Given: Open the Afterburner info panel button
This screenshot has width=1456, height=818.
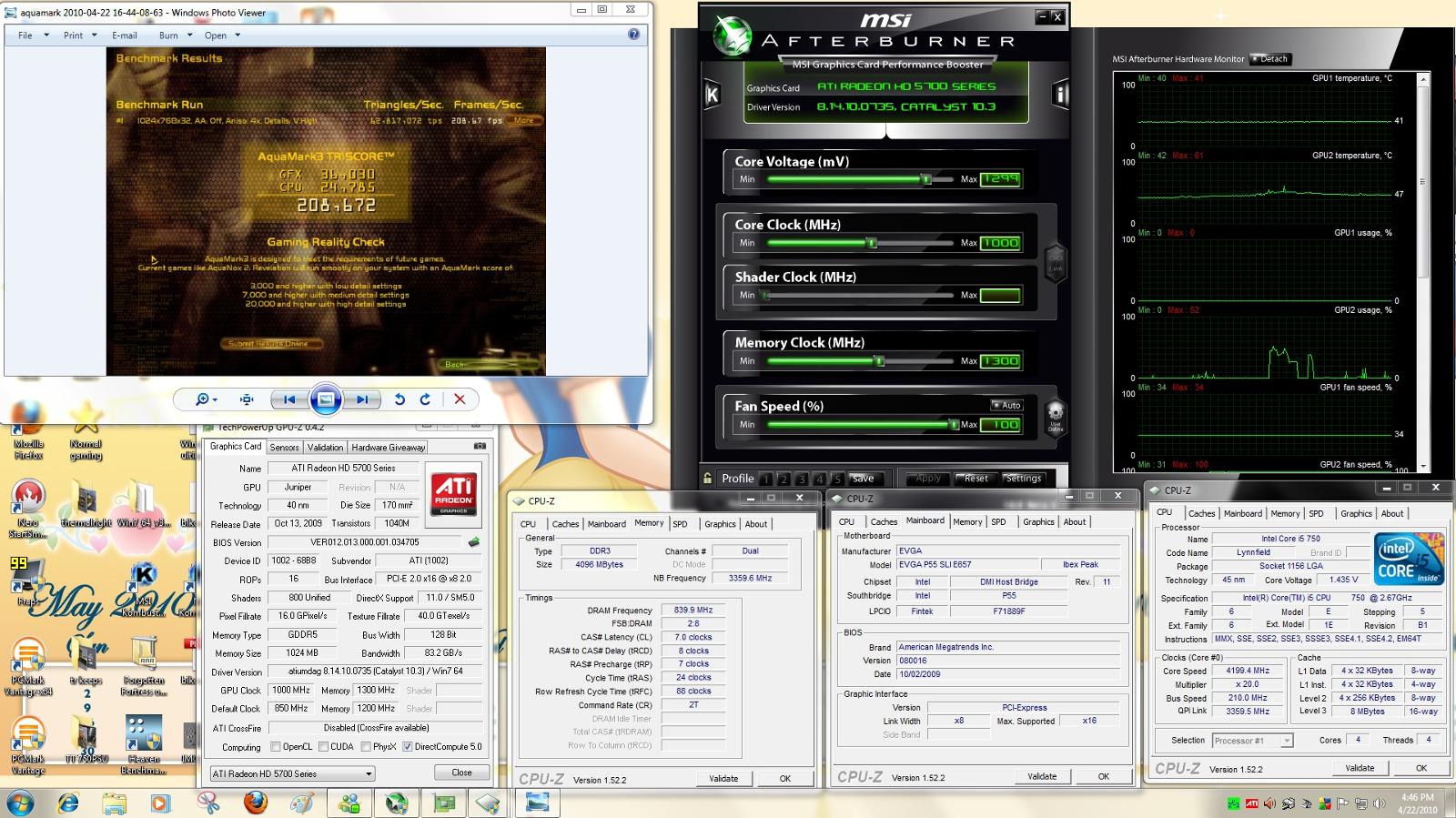Looking at the screenshot, I should tap(1060, 95).
